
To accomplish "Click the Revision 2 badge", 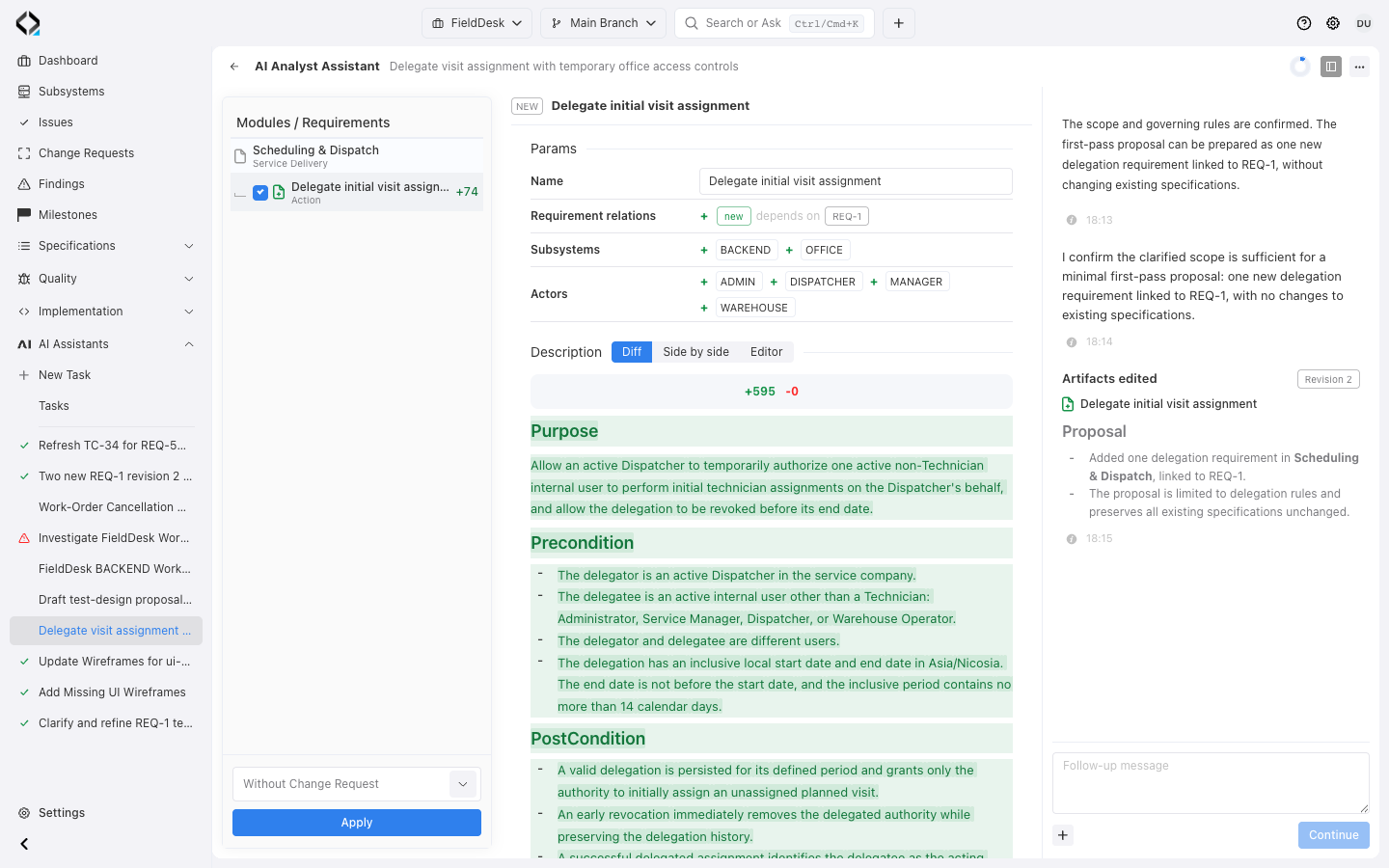I will [x=1328, y=379].
